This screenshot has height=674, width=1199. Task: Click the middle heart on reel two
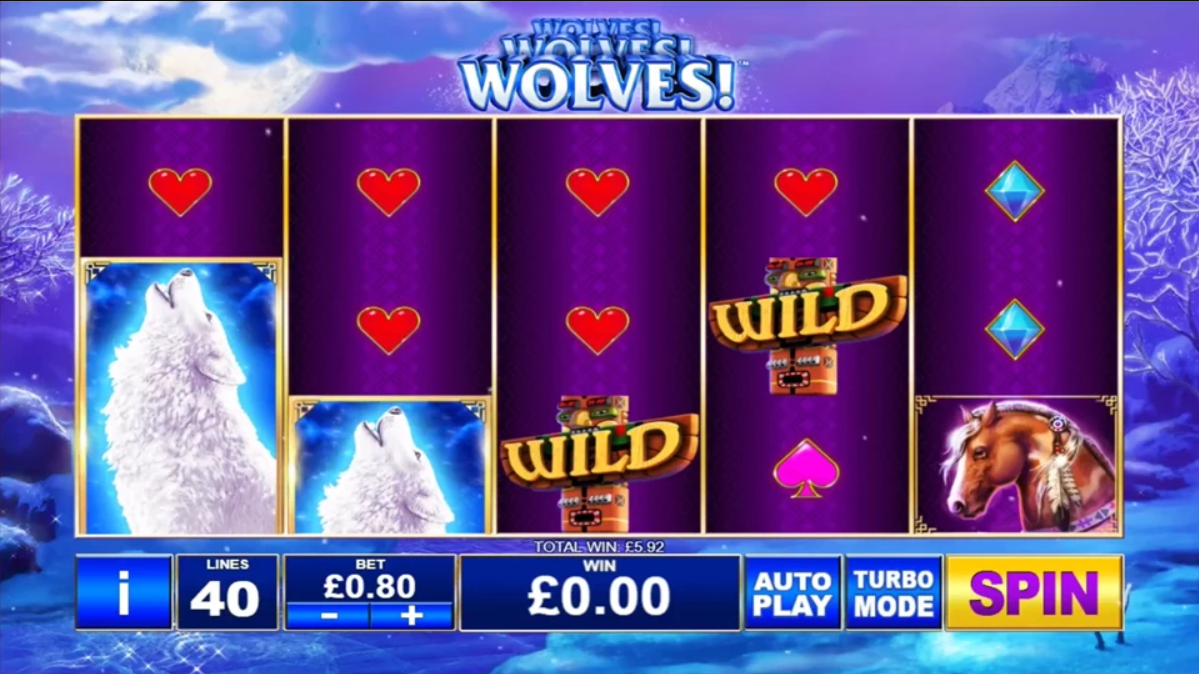click(x=388, y=330)
